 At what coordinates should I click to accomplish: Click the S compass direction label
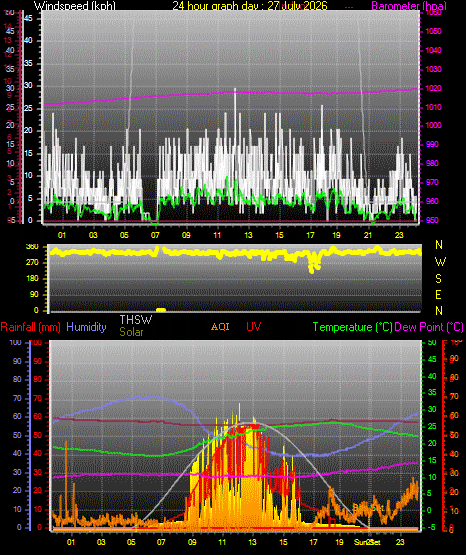click(438, 279)
